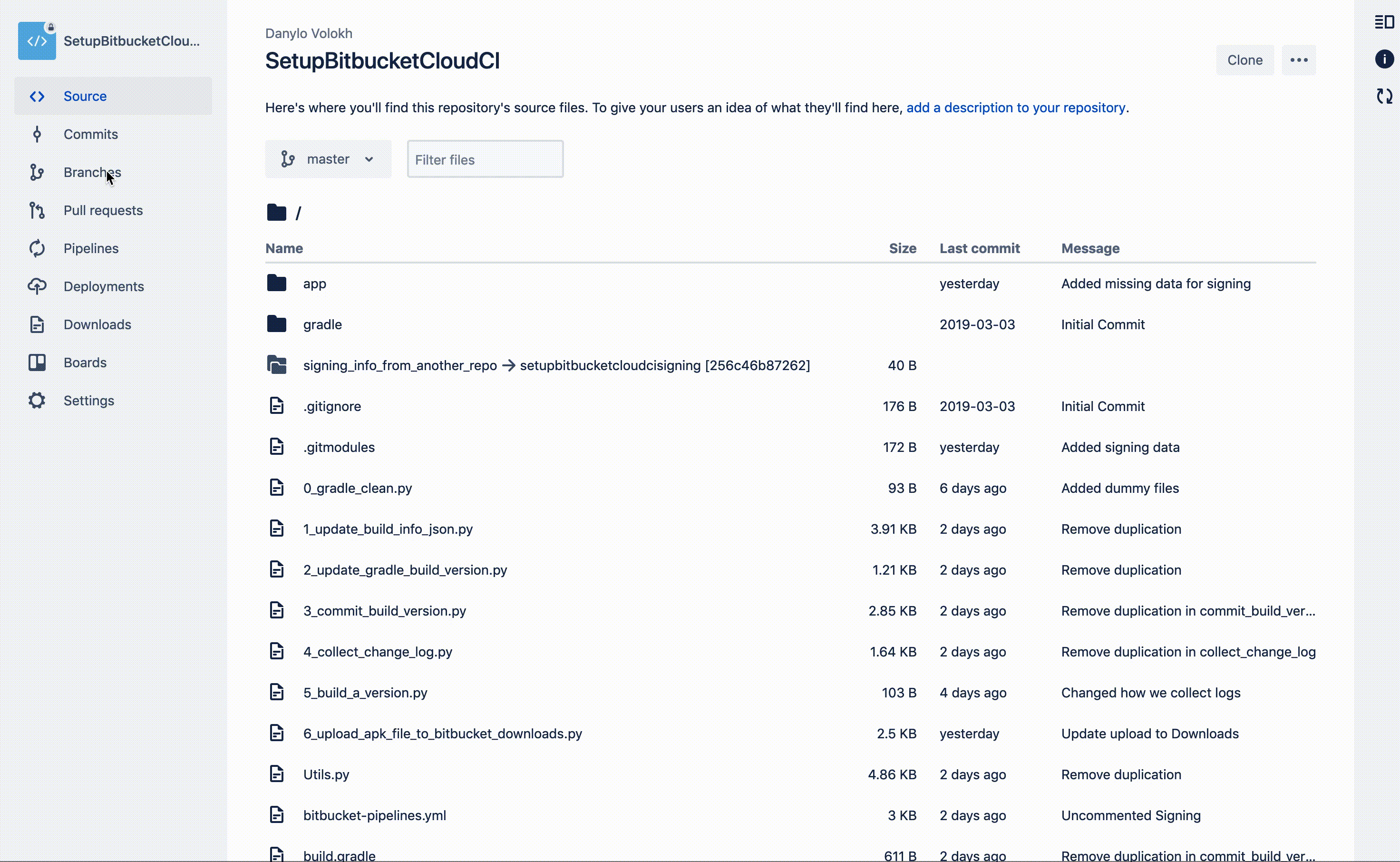Click the Boards icon in sidebar

point(37,362)
